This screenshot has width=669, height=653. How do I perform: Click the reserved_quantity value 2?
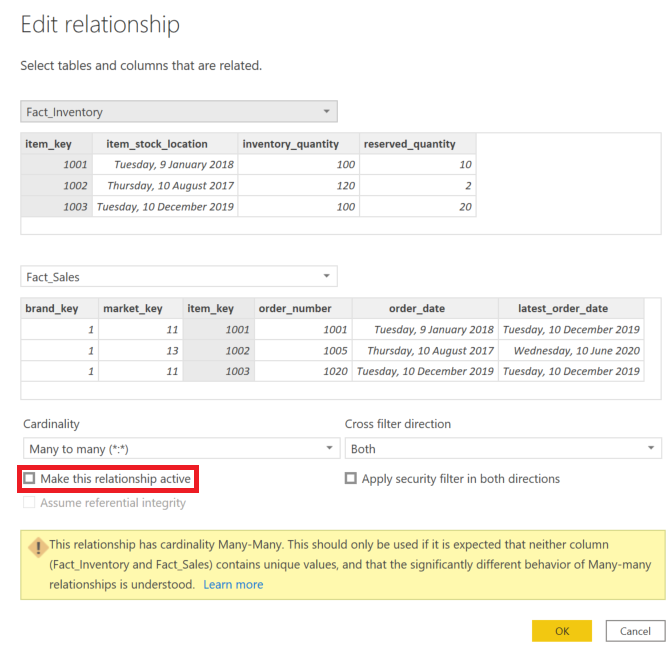pyautogui.click(x=418, y=186)
